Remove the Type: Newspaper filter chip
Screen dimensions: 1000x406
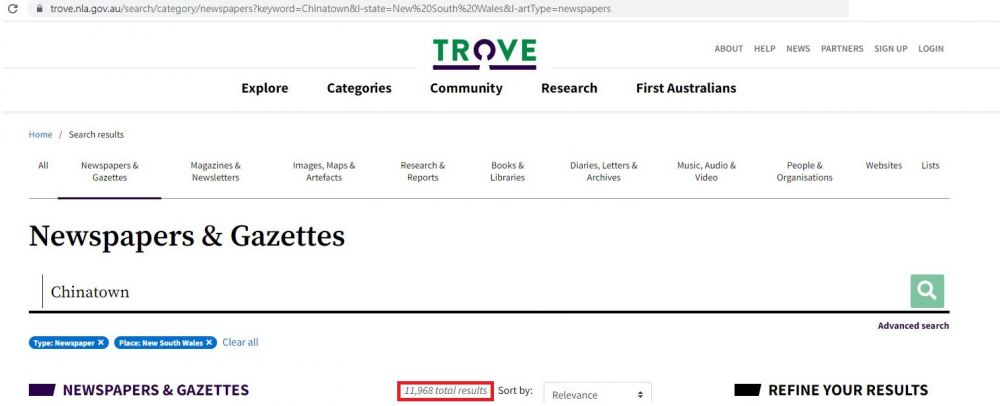[101, 343]
